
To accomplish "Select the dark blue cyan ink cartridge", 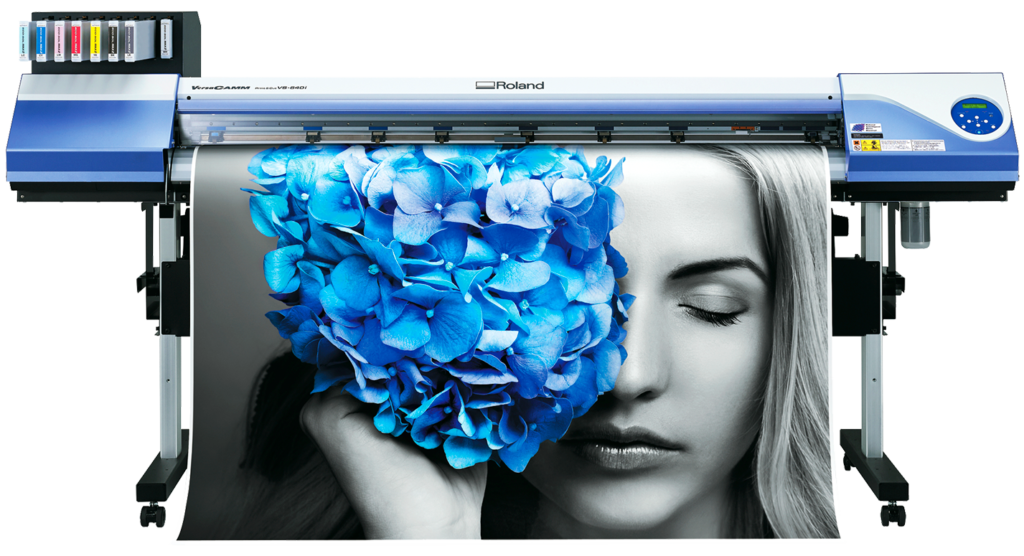I will pyautogui.click(x=41, y=40).
